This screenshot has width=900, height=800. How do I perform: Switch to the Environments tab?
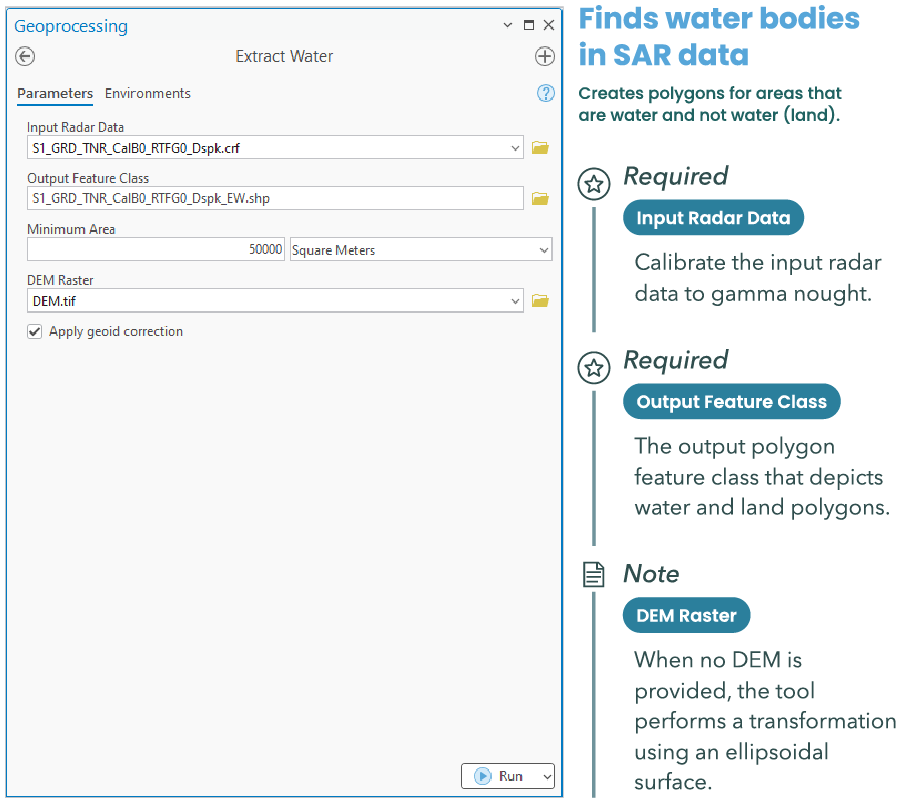pos(148,93)
